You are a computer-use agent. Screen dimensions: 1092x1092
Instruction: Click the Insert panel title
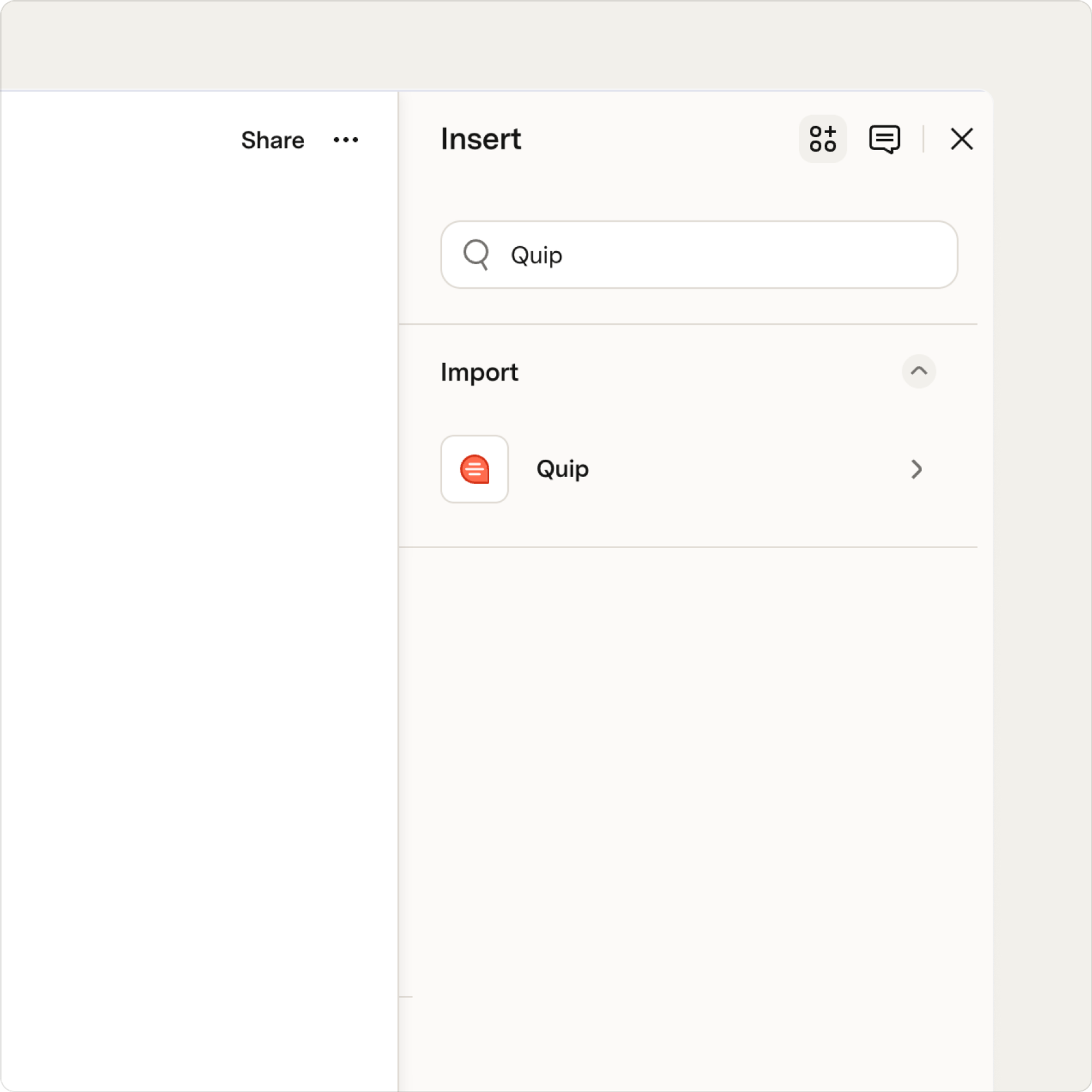pyautogui.click(x=481, y=139)
